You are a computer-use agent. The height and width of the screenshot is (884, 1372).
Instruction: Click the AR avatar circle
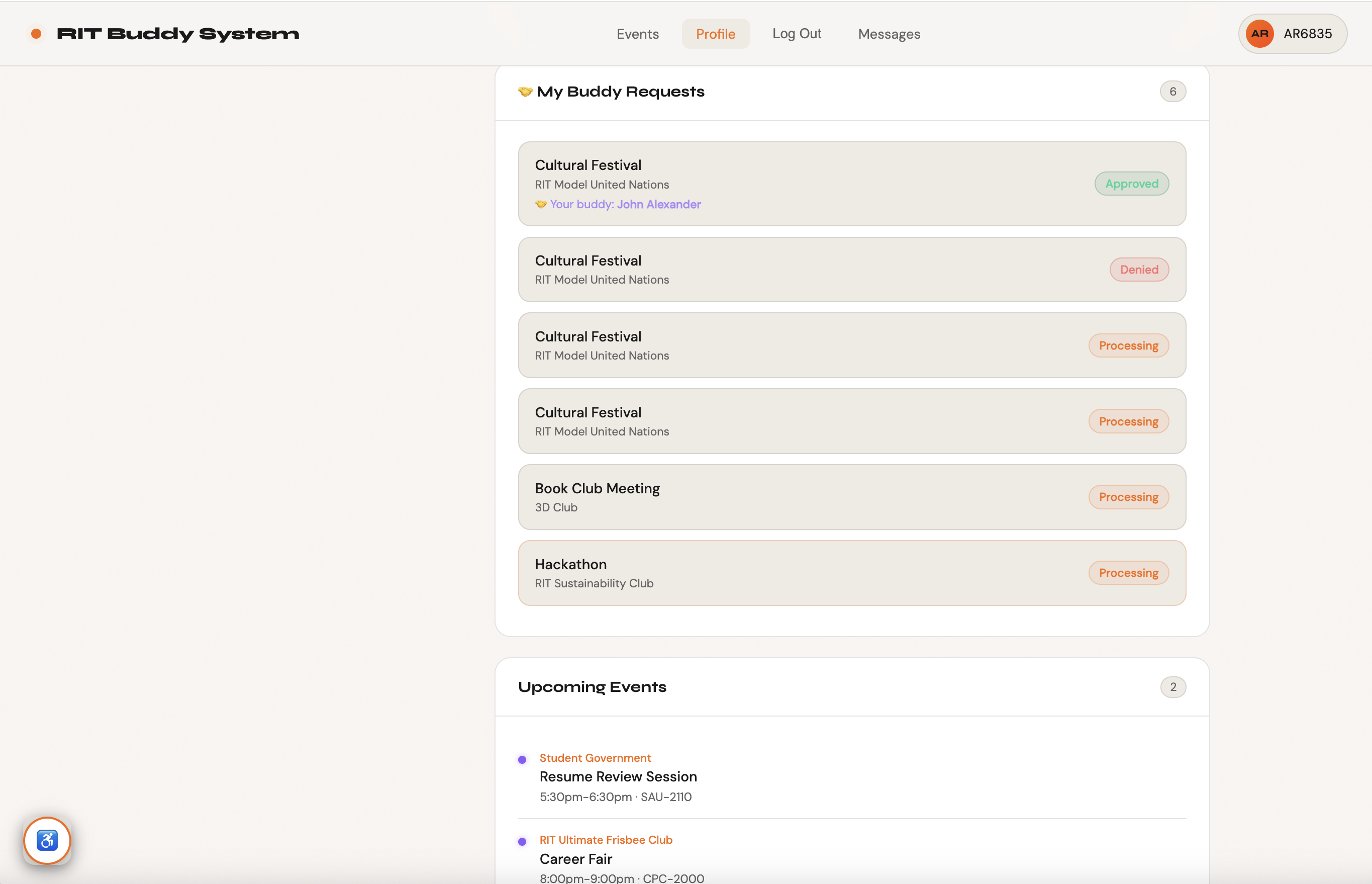pyautogui.click(x=1259, y=34)
